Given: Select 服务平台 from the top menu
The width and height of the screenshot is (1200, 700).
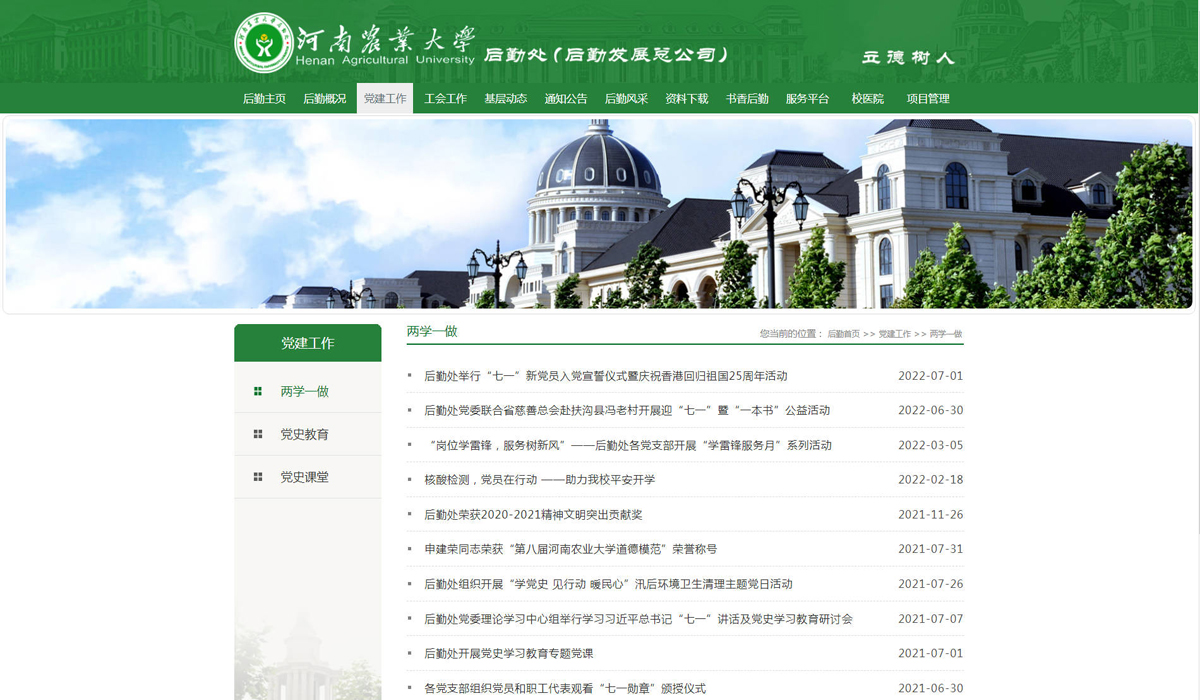Looking at the screenshot, I should pos(807,99).
